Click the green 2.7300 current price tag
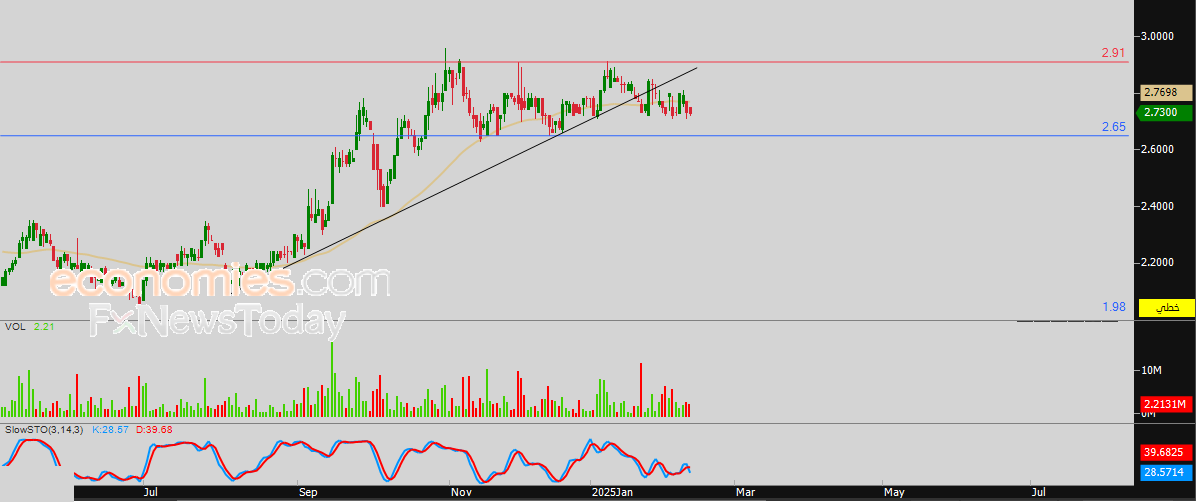This screenshot has height=502, width=1196. (1165, 112)
